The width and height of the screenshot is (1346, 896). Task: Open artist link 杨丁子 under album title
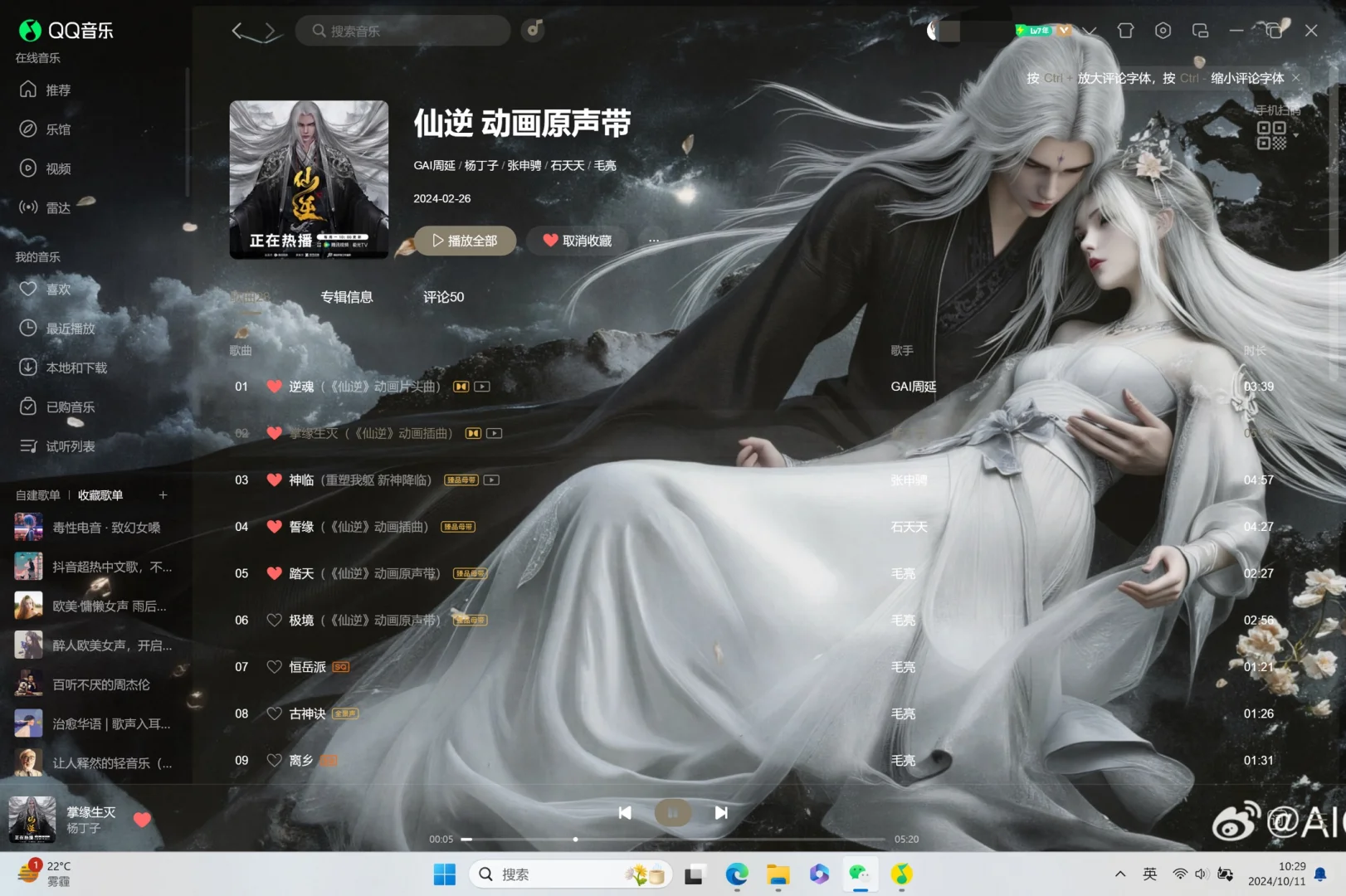tap(481, 165)
